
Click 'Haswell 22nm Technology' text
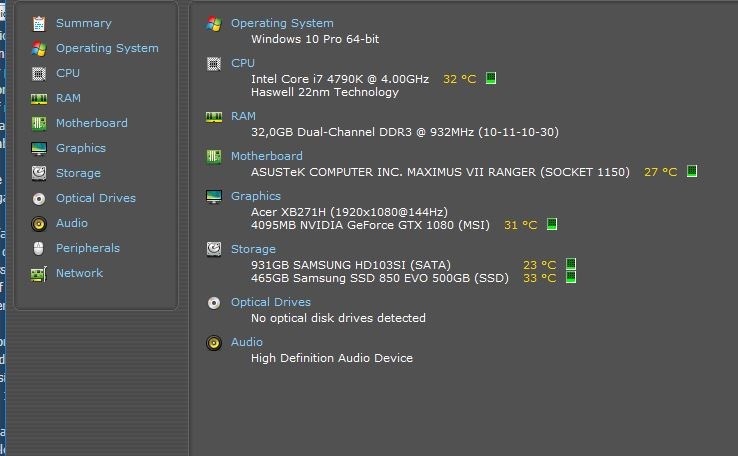click(x=325, y=92)
